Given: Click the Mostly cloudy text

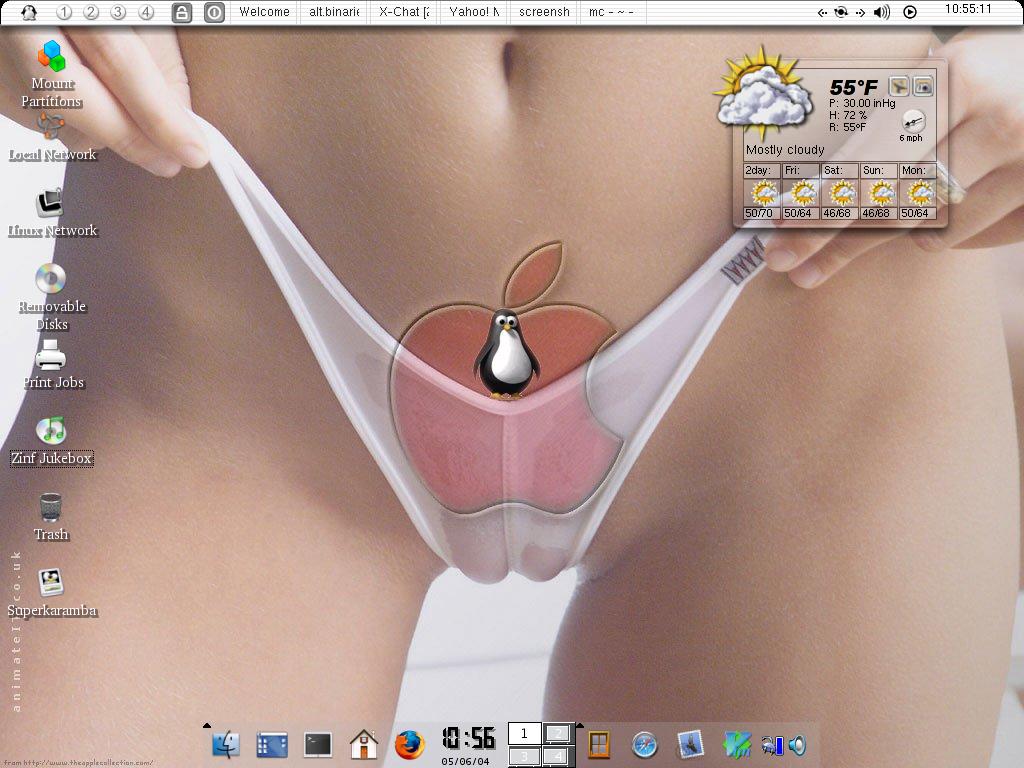Looking at the screenshot, I should click(785, 150).
